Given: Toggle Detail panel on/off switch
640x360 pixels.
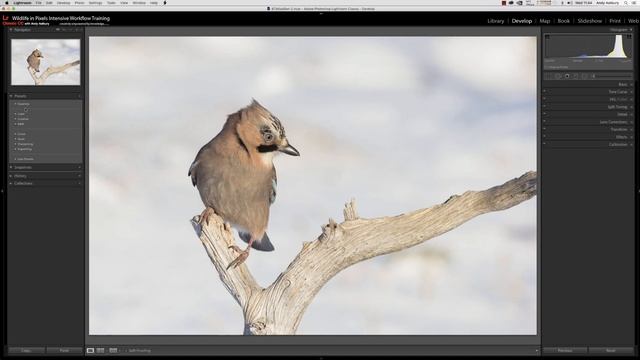Looking at the screenshot, I should (544, 114).
